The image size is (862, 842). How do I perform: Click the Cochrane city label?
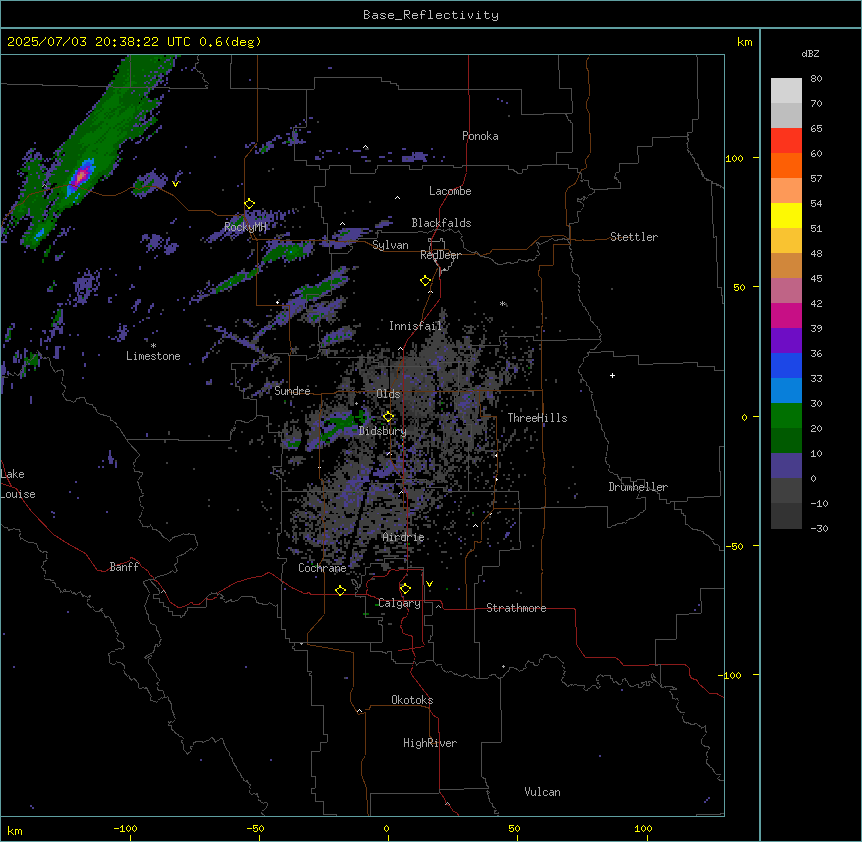pyautogui.click(x=322, y=568)
